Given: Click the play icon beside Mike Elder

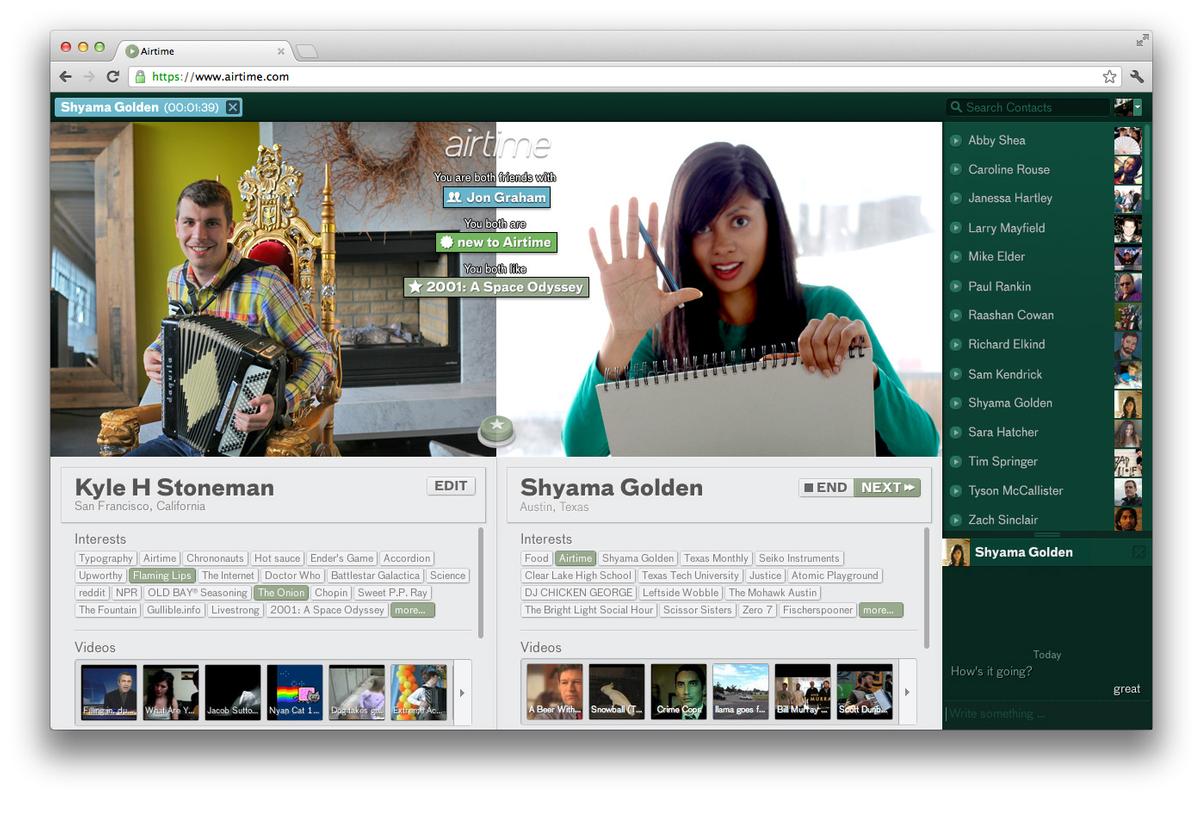Looking at the screenshot, I should tap(956, 257).
